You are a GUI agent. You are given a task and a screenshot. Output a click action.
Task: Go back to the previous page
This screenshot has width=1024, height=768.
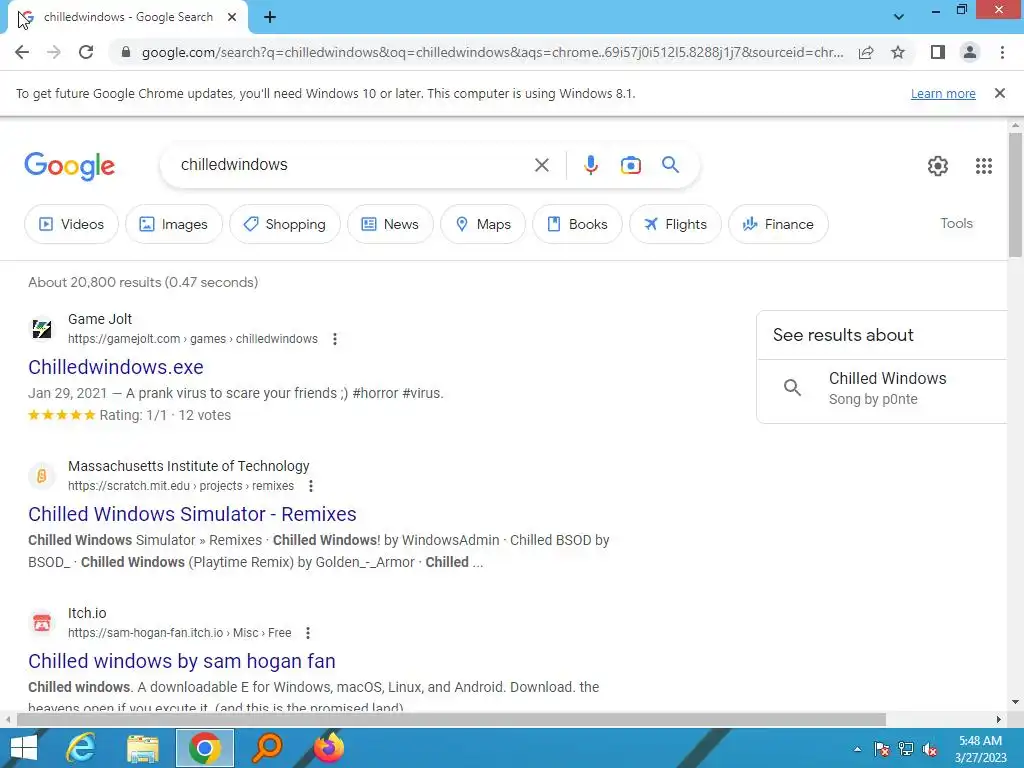[x=22, y=52]
